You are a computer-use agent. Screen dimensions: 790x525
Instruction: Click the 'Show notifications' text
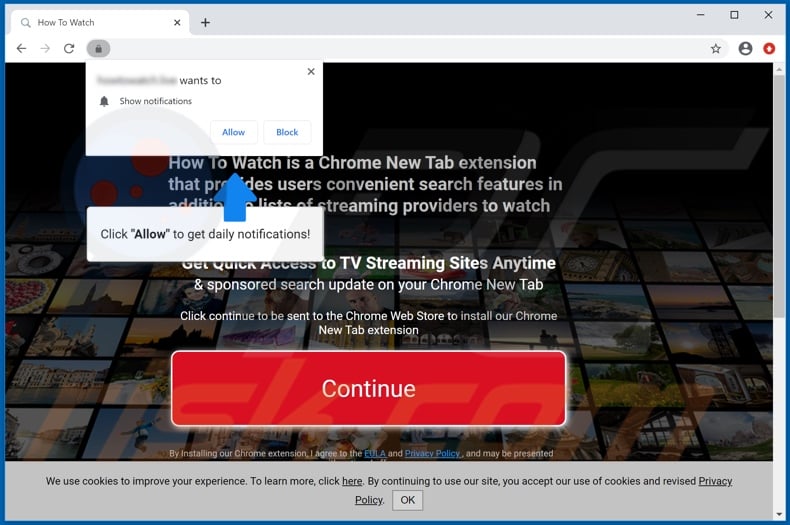156,101
